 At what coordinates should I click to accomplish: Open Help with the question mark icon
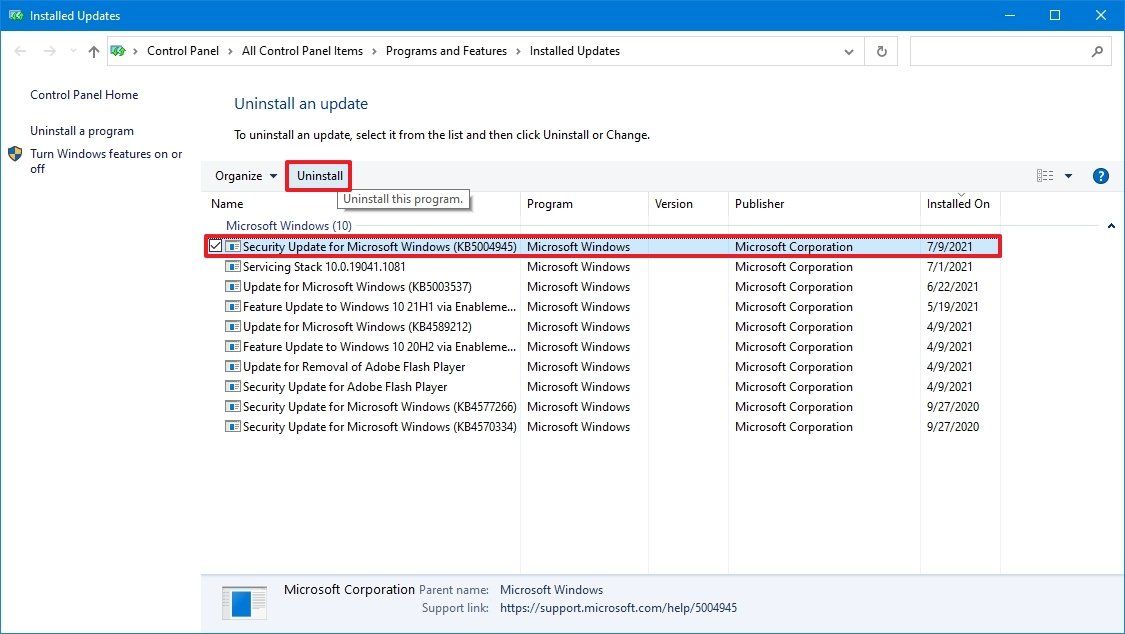(1101, 176)
